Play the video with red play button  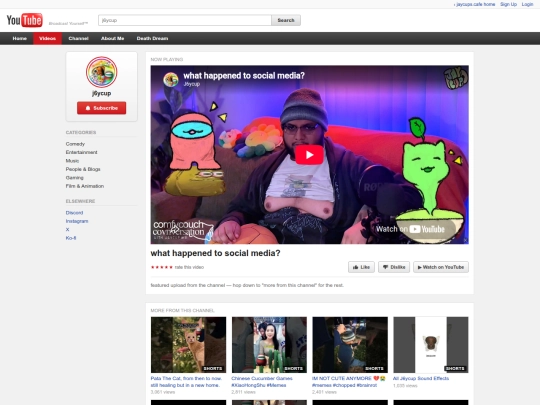309,155
